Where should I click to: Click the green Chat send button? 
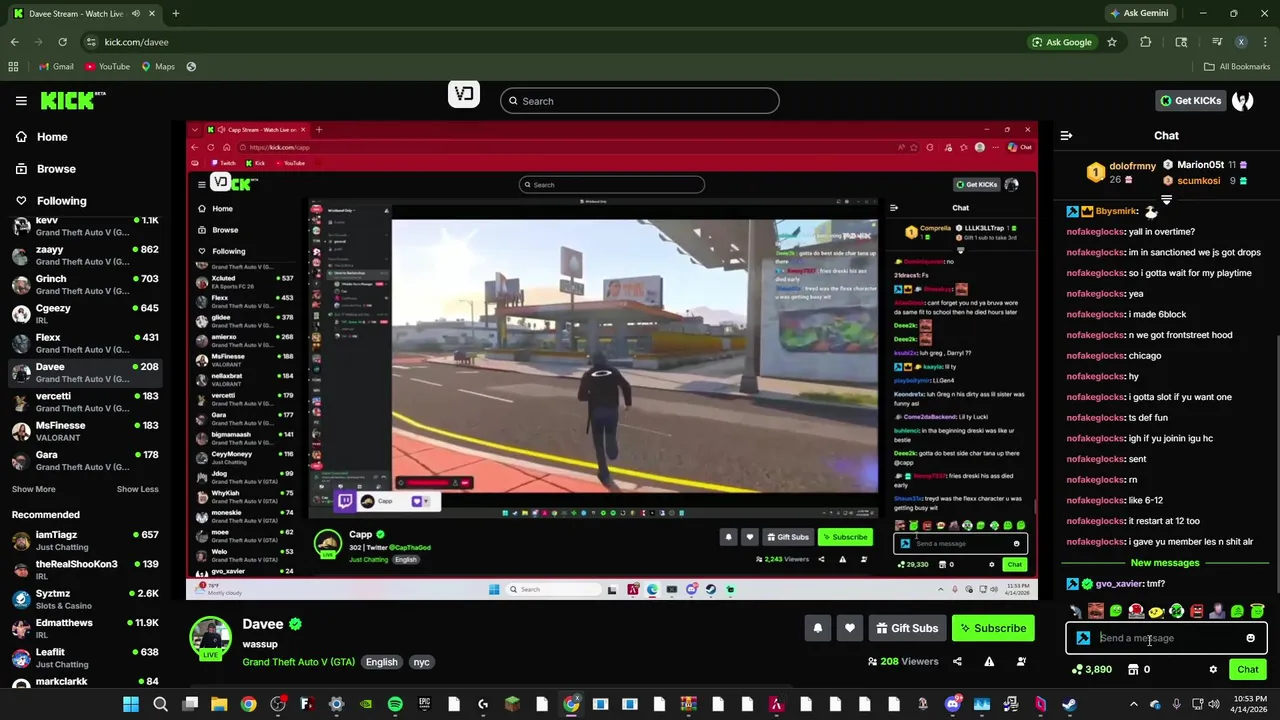pos(1248,669)
